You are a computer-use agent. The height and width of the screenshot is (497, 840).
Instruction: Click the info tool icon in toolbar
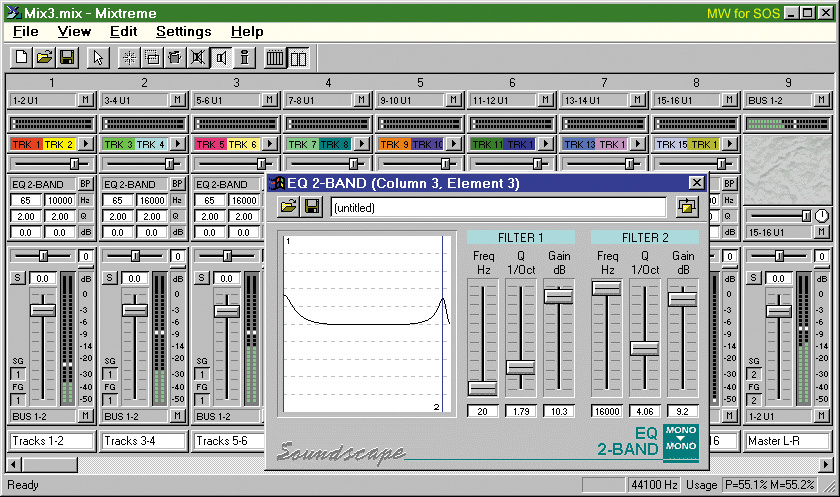[243, 58]
